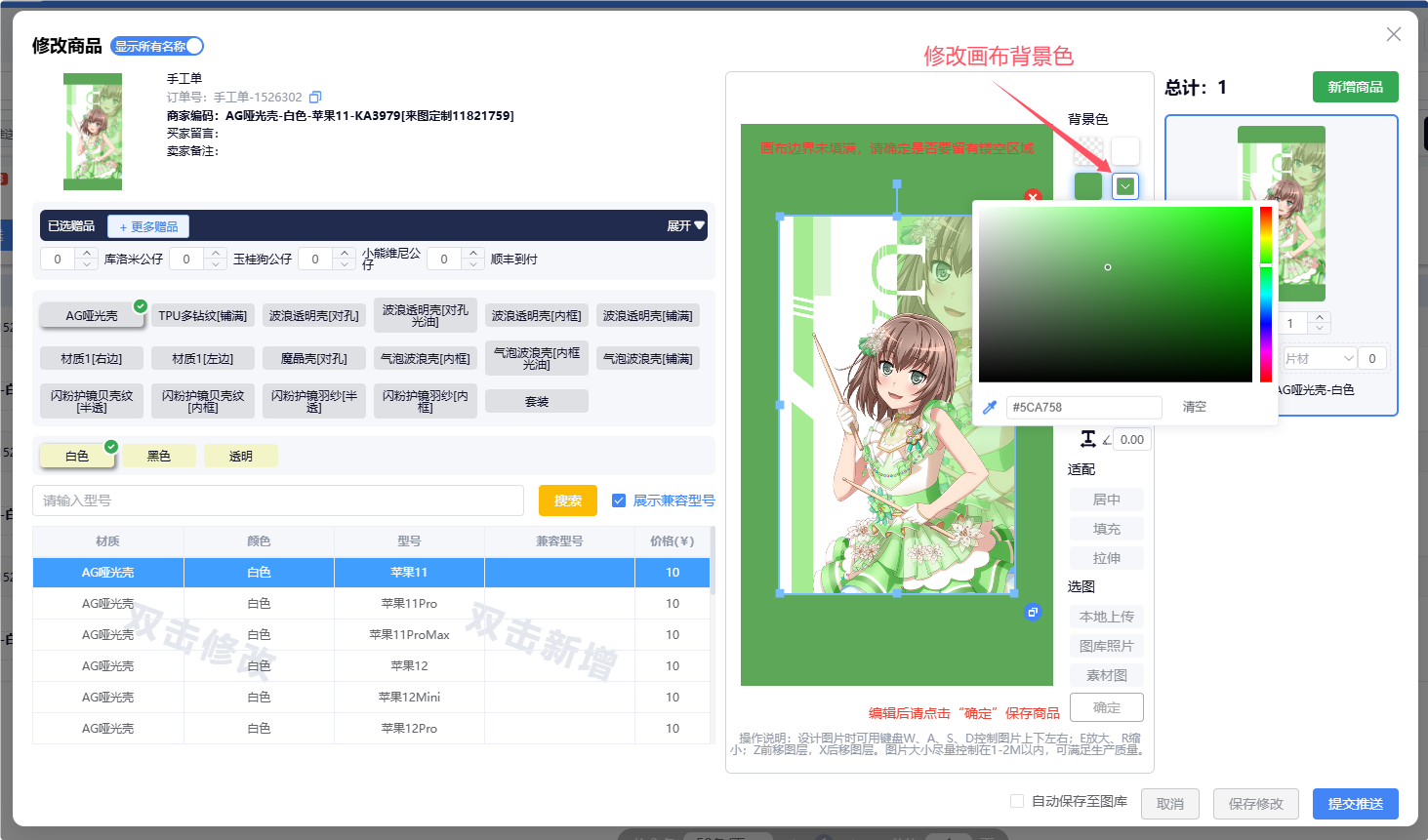The image size is (1428, 840).
Task: Increase the product quantity in the 总计 panel
Action: point(1320,317)
